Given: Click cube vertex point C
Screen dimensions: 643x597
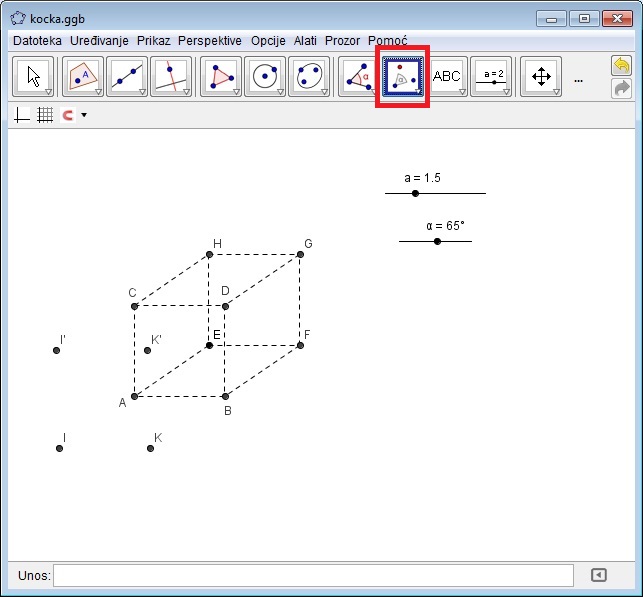Looking at the screenshot, I should (x=135, y=306).
